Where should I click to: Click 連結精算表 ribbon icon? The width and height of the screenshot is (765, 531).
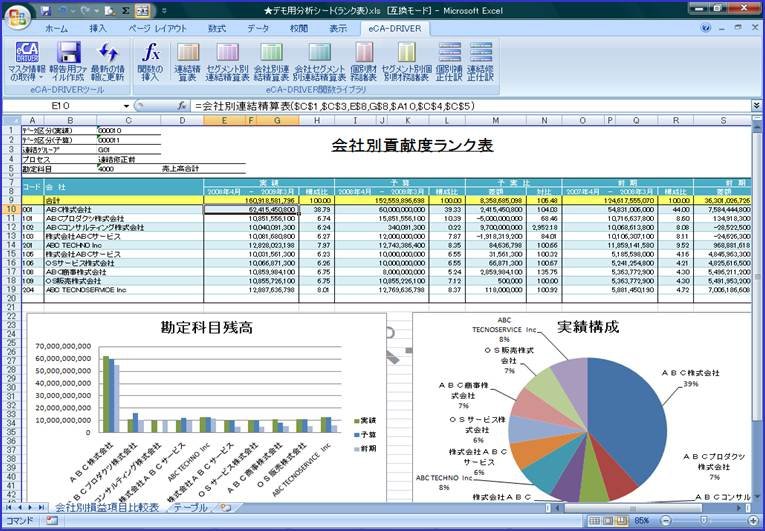(187, 53)
